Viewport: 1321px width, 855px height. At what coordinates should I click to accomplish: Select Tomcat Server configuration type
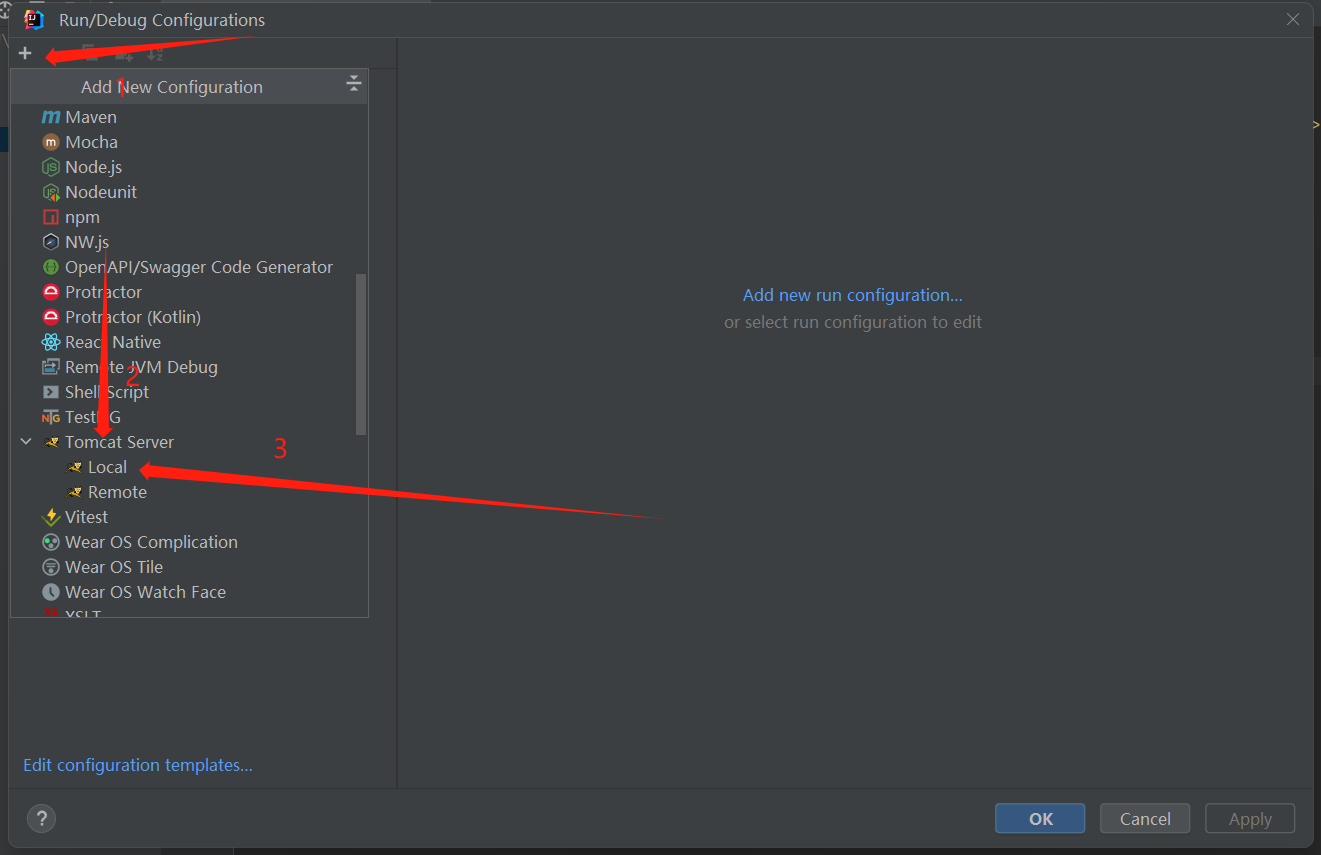click(x=119, y=442)
